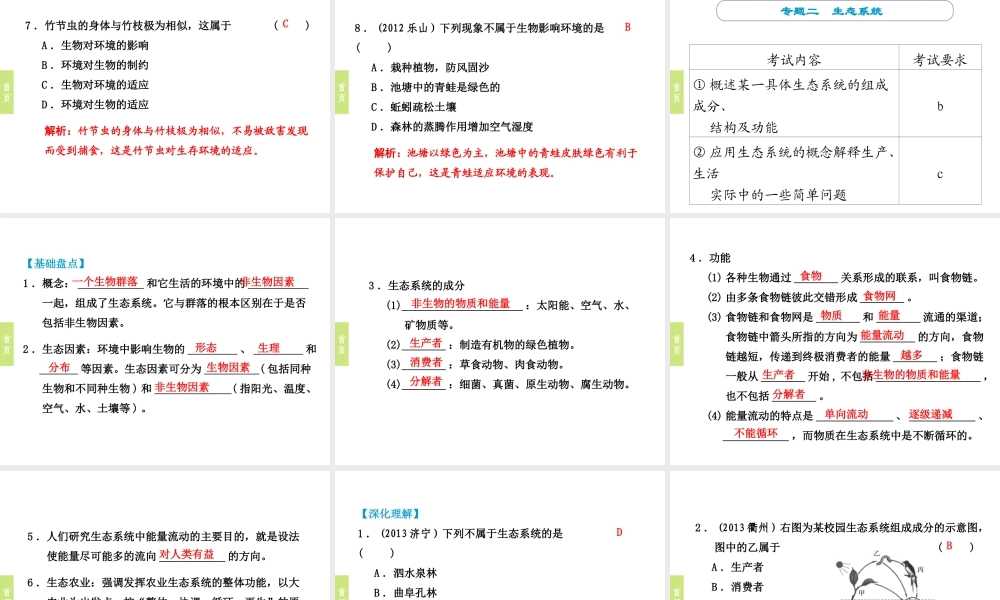Click the red blank answer 一个生物群落
Viewport: 1000px width, 600px height.
(x=105, y=281)
